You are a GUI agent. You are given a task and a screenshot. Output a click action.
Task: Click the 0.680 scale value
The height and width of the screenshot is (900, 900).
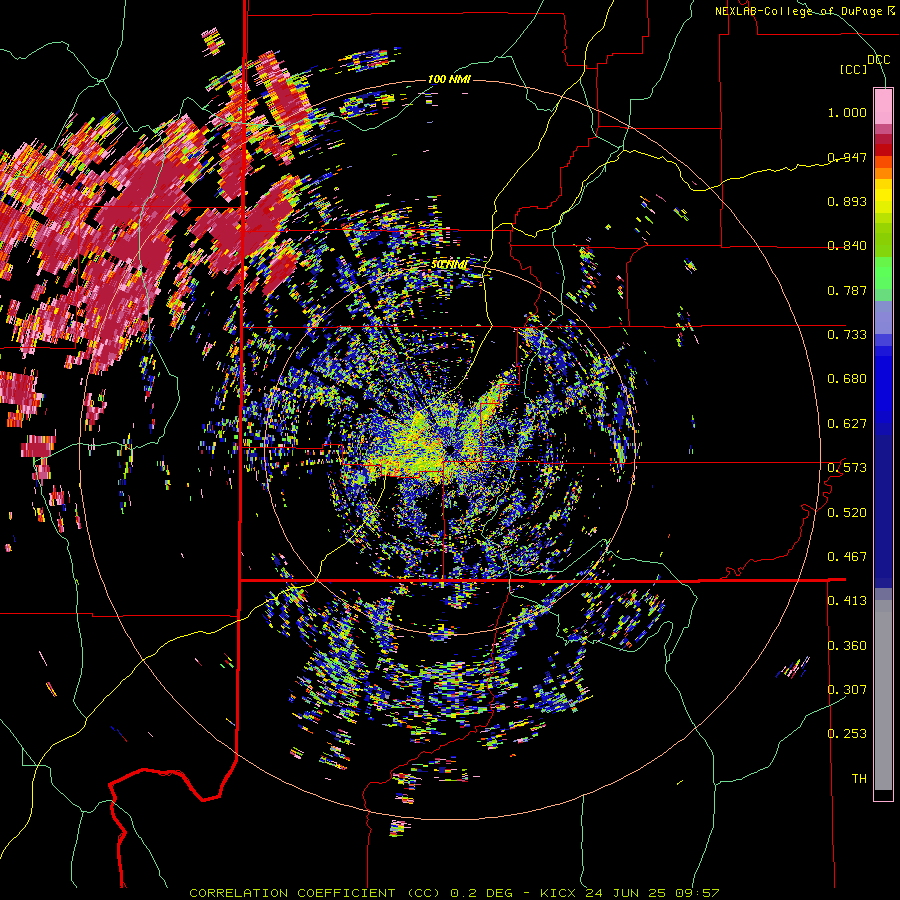point(847,379)
